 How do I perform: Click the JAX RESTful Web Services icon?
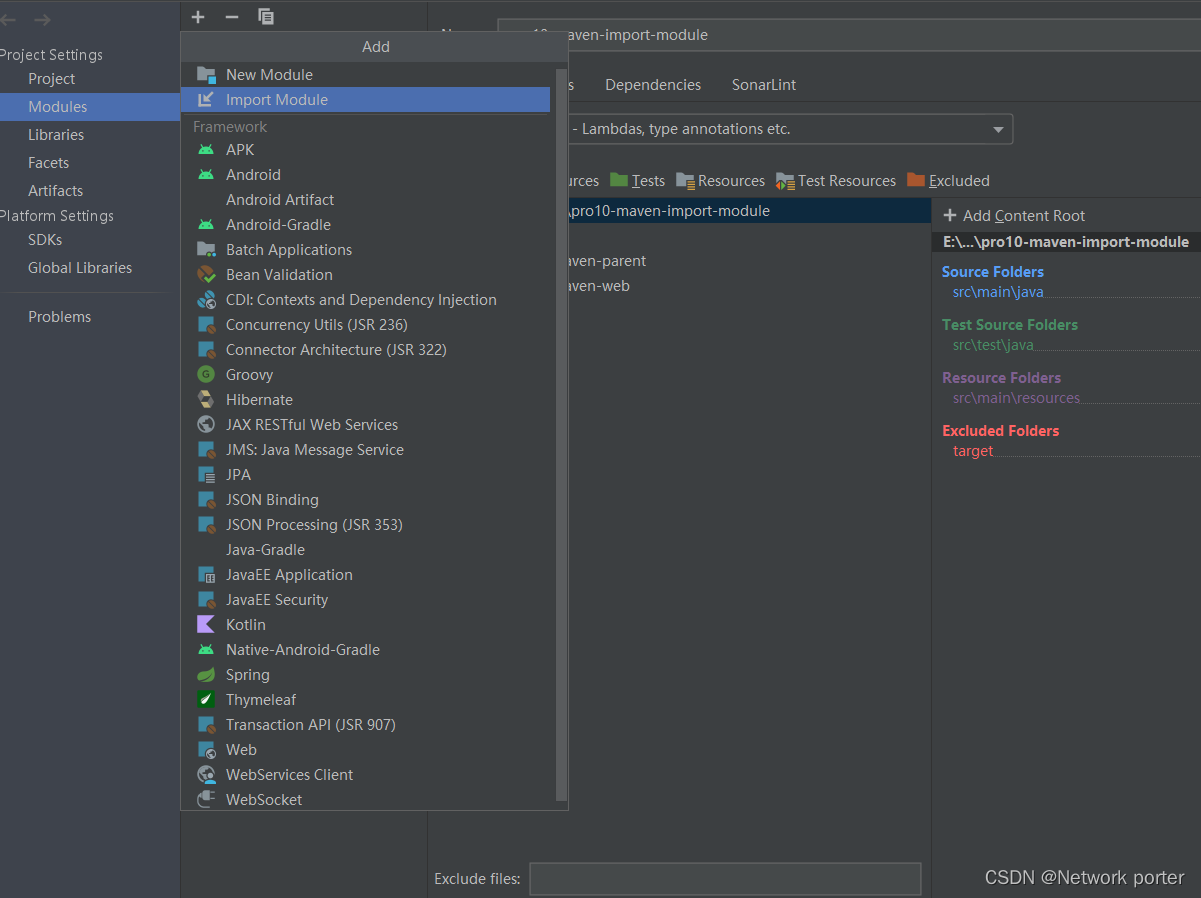(206, 425)
